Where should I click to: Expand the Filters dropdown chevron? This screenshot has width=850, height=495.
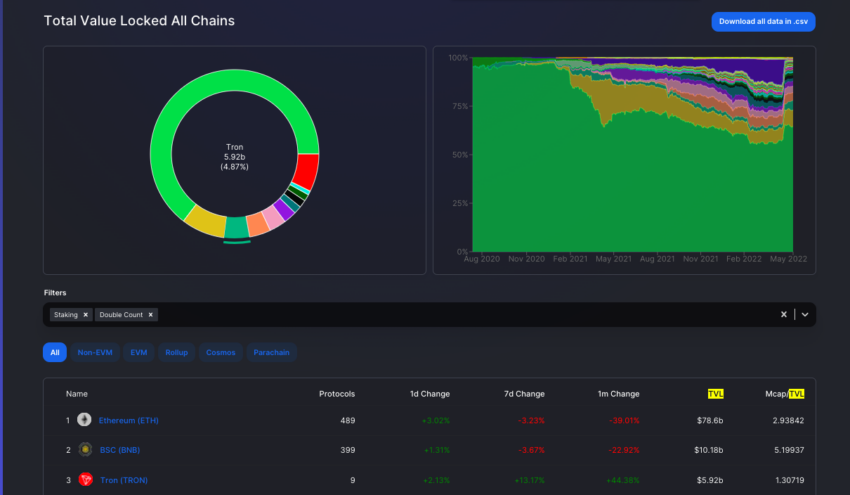(805, 314)
